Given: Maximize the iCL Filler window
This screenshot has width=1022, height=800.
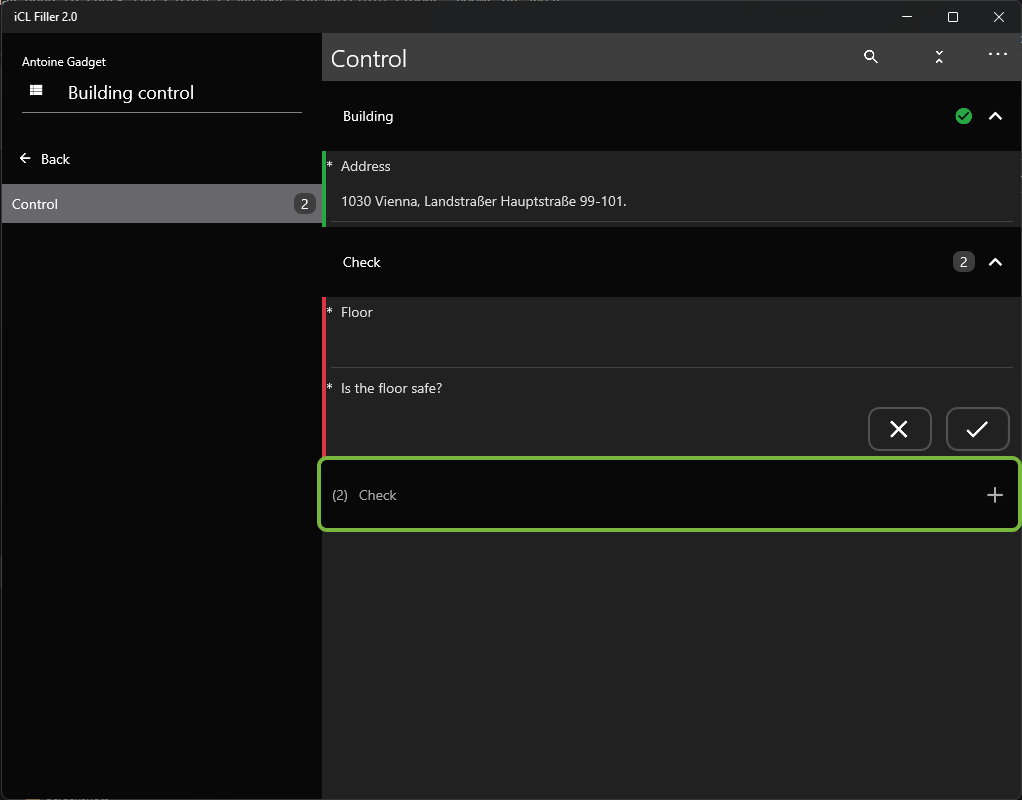Looking at the screenshot, I should coord(953,17).
